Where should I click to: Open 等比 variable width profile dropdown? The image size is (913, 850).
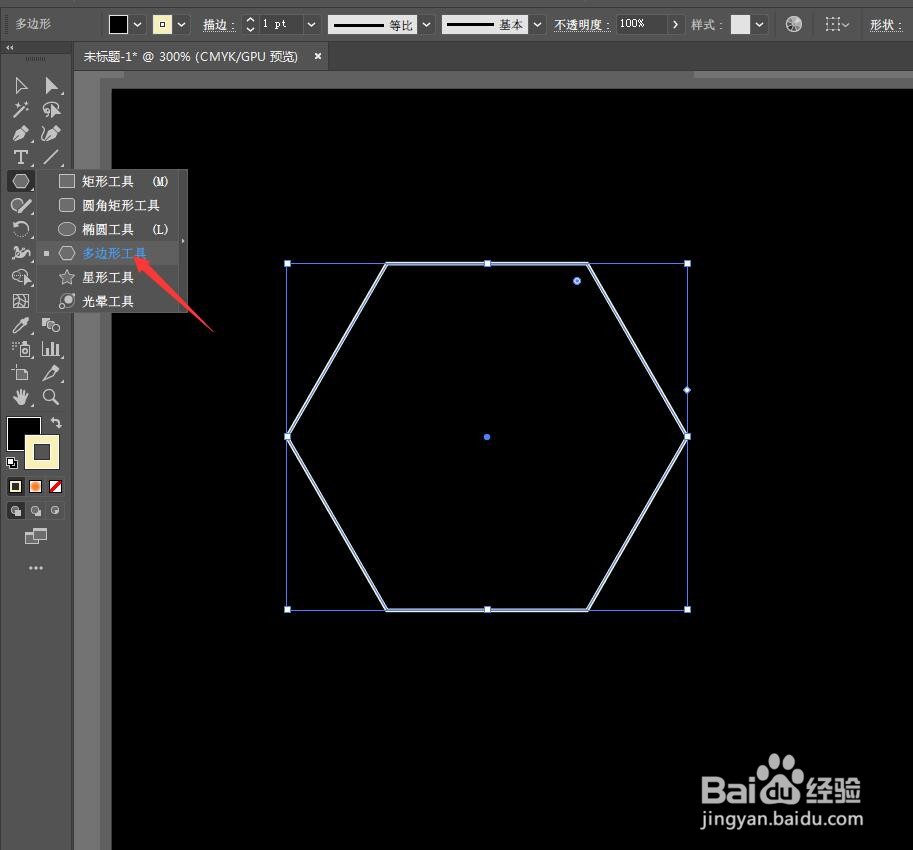pyautogui.click(x=427, y=24)
